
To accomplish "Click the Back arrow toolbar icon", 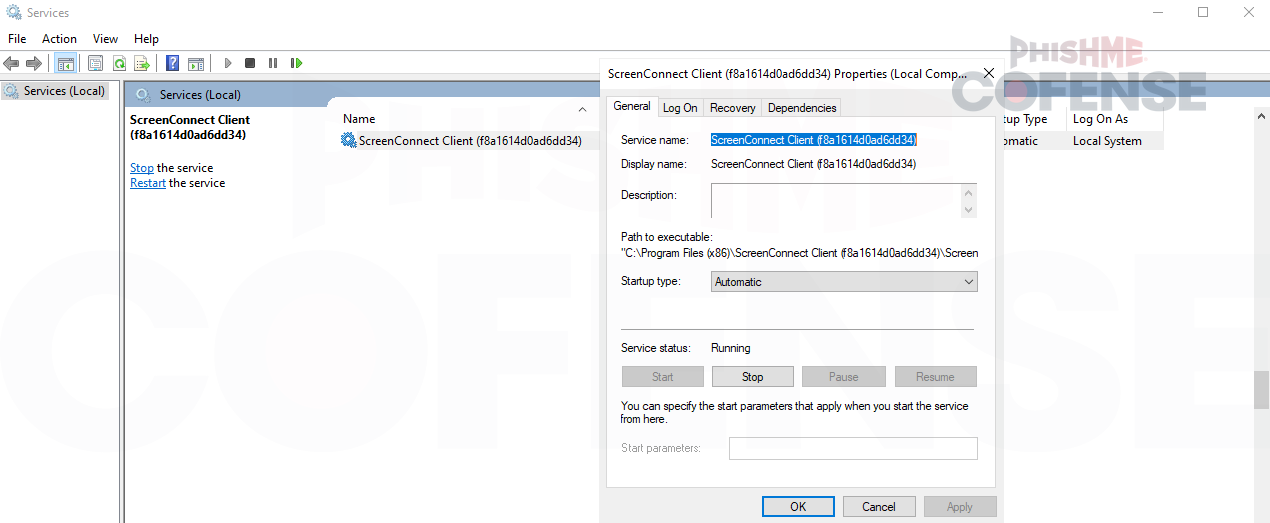I will (x=12, y=63).
